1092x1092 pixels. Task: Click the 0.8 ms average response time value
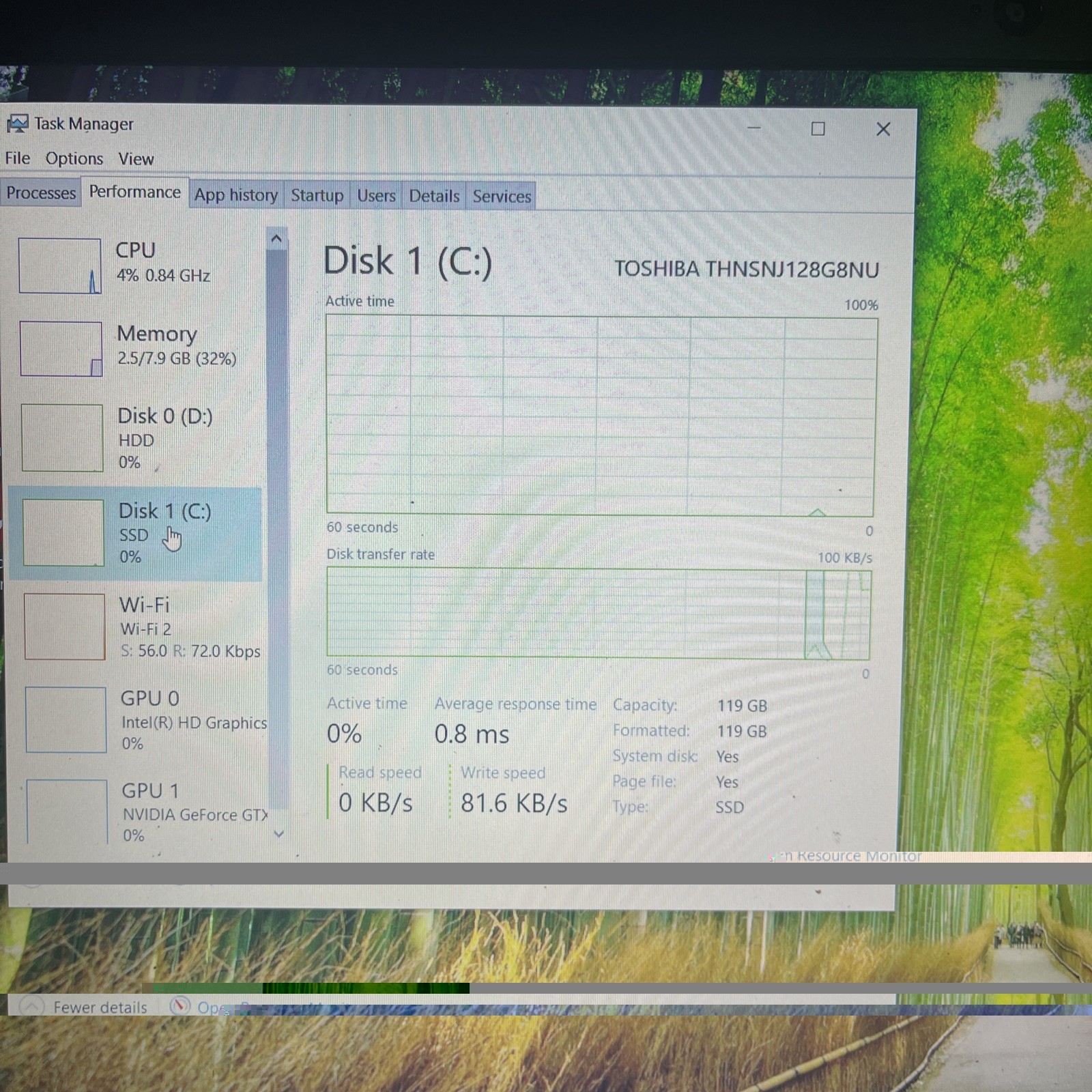coord(472,734)
